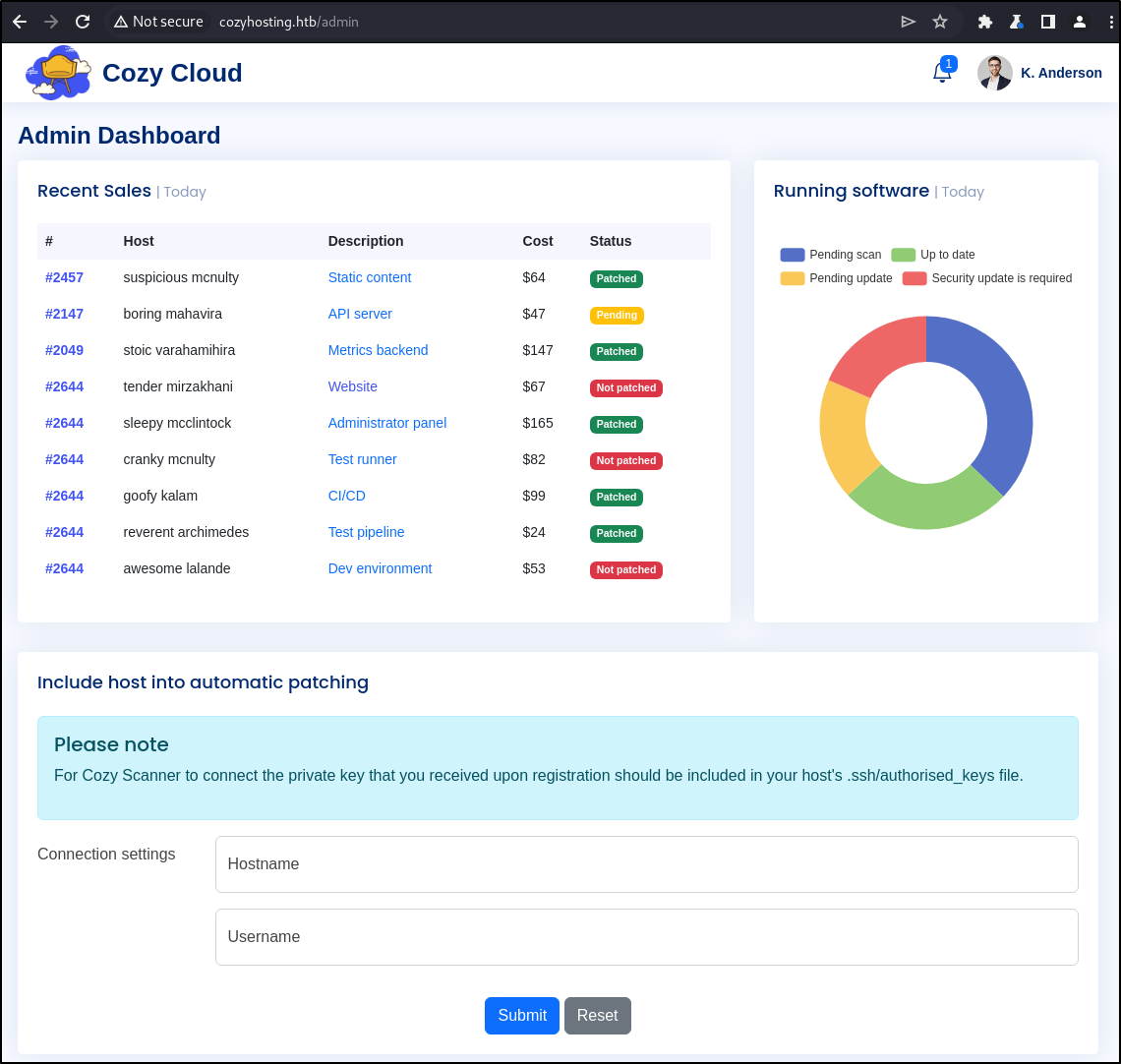Bookmark this page with star icon

pos(939,22)
